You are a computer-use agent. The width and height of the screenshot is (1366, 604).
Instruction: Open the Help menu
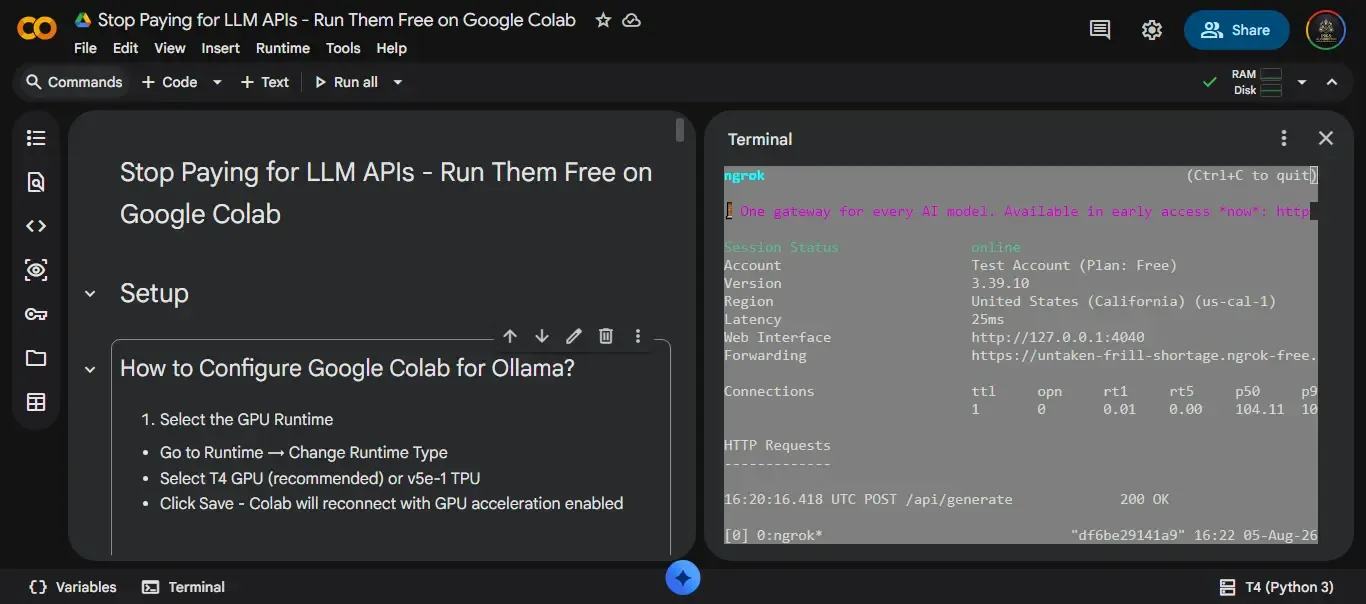392,48
